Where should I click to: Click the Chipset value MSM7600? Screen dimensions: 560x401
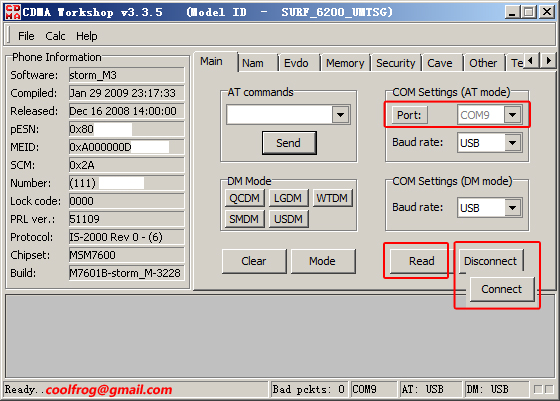[x=127, y=255]
